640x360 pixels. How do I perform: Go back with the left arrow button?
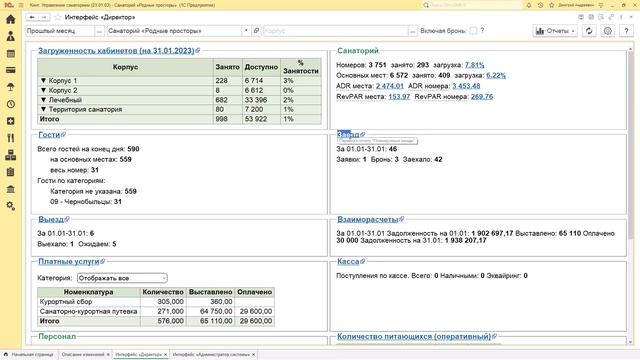point(32,17)
